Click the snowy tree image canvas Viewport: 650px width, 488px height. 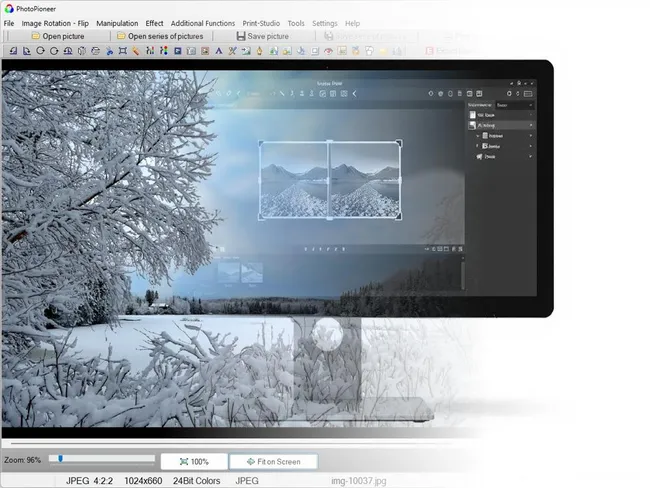point(150,250)
